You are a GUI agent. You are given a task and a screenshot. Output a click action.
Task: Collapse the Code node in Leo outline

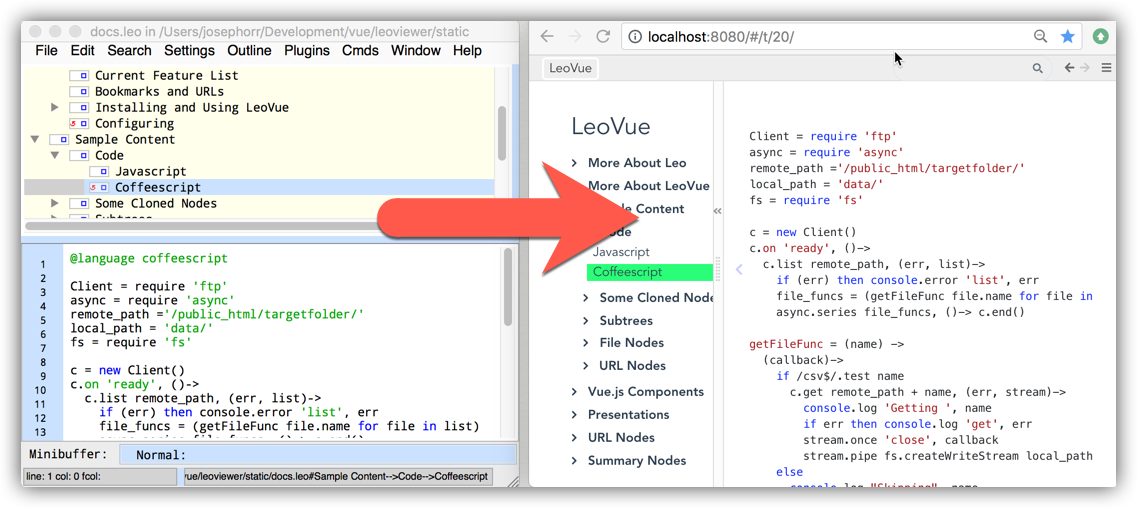pos(54,155)
